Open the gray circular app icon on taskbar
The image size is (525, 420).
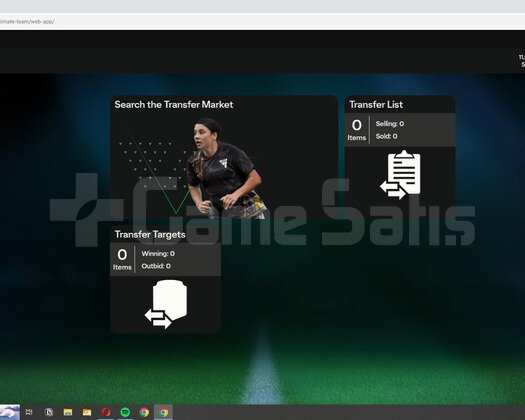point(49,412)
